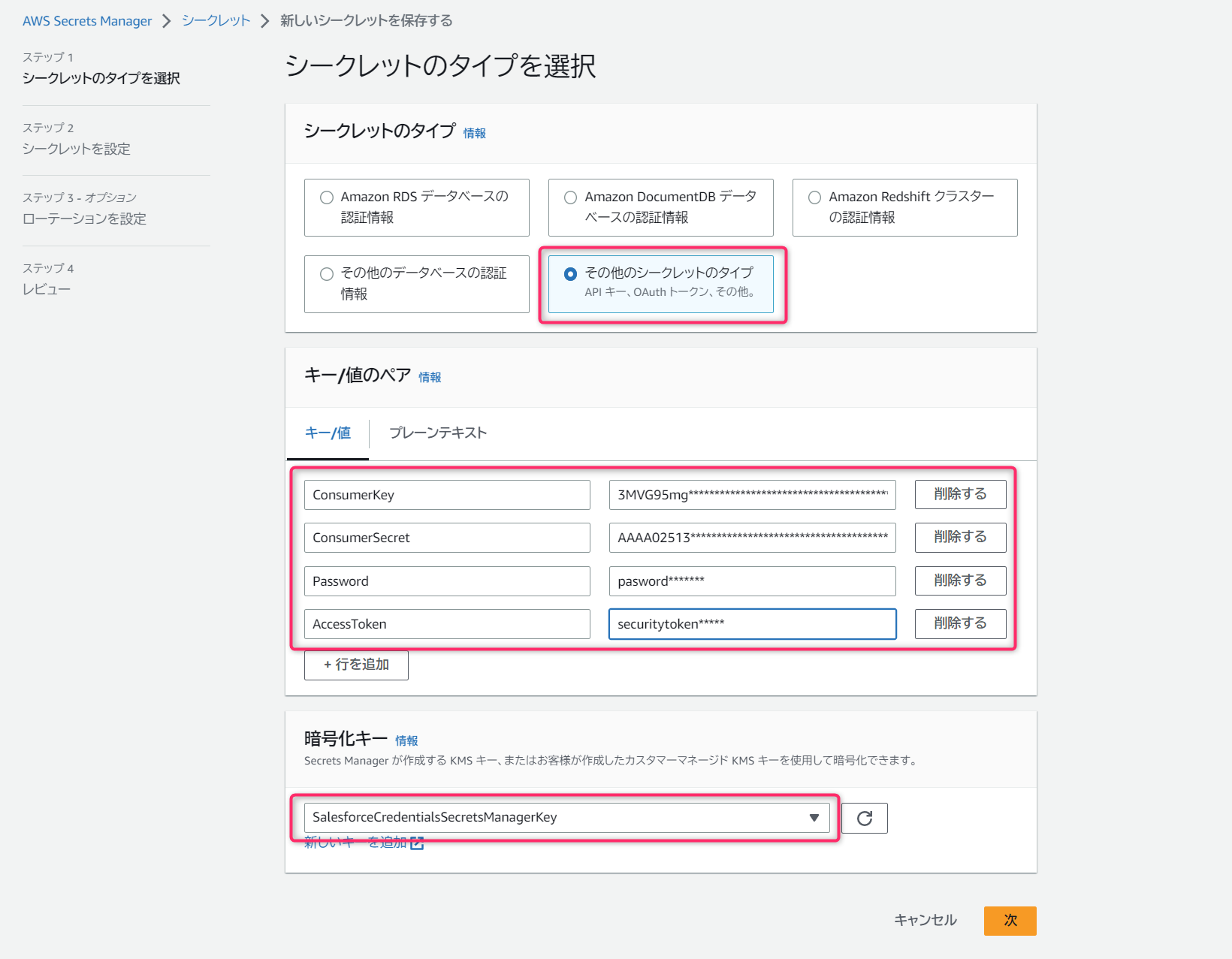Open 情報 link next to シークレットのタイプ
1232x959 pixels.
(x=475, y=133)
